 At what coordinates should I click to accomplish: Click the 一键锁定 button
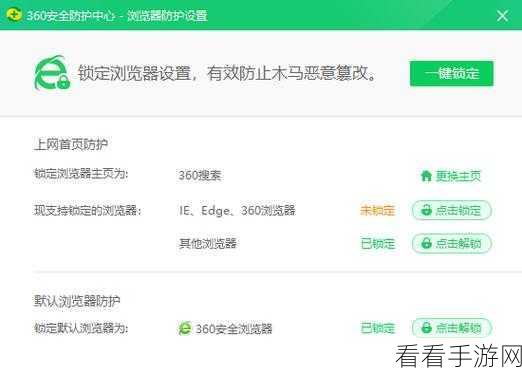(451, 73)
